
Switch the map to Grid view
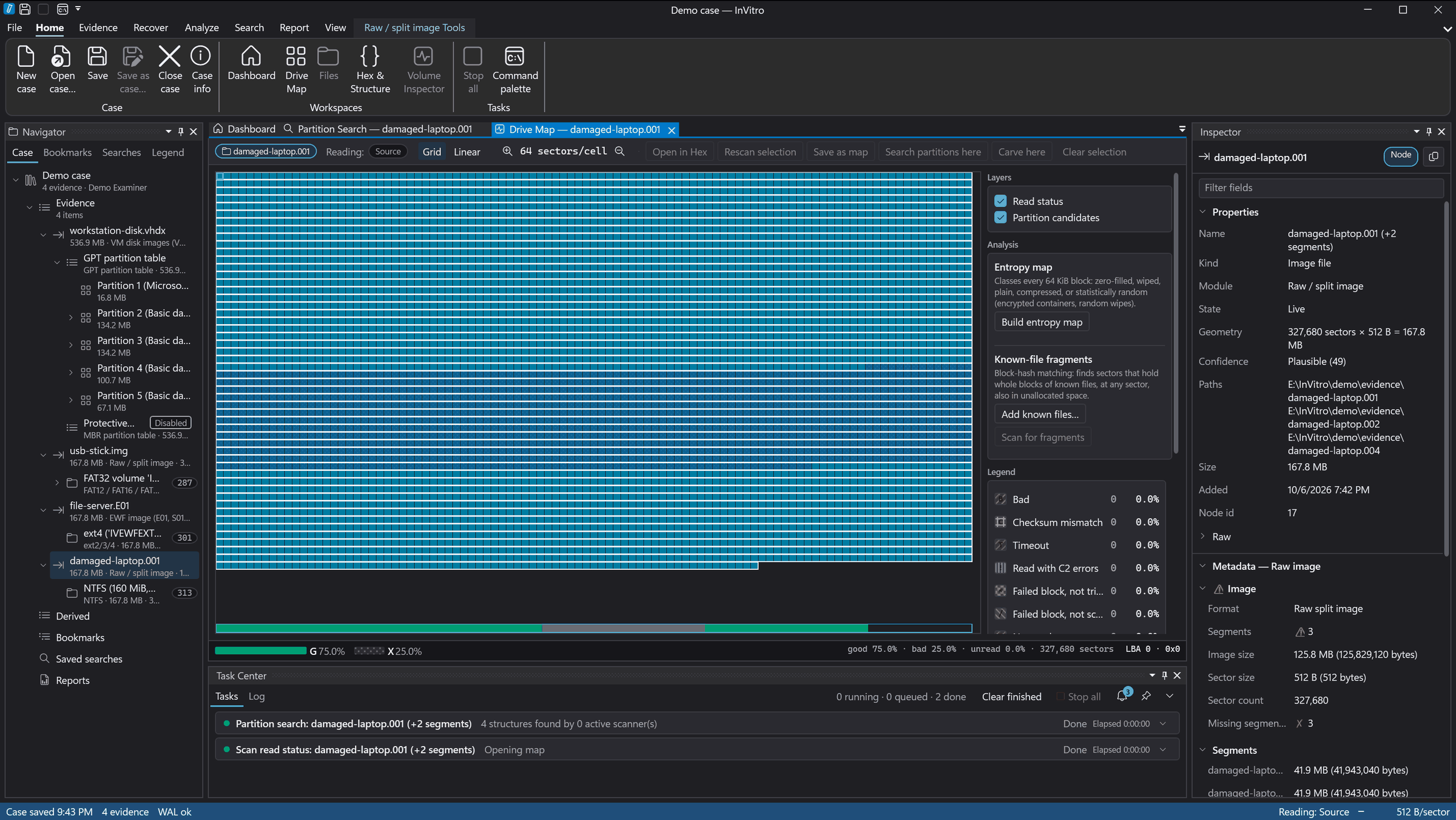pos(431,152)
